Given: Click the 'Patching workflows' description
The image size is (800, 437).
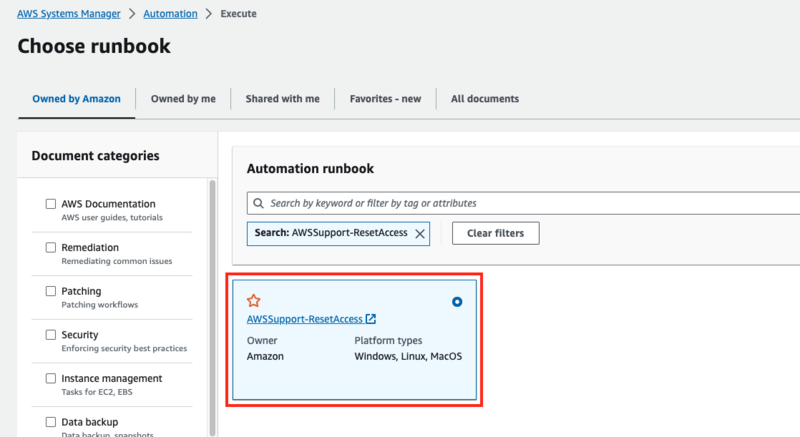Looking at the screenshot, I should coord(99,305).
